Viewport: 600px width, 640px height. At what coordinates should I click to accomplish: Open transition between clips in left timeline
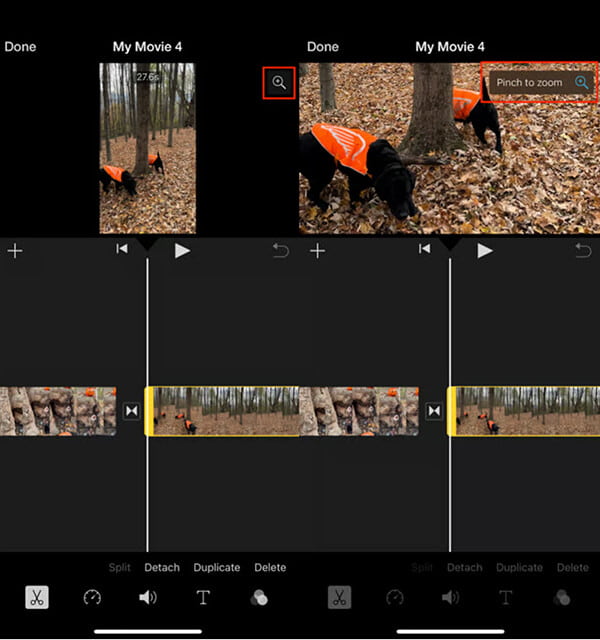coord(131,411)
